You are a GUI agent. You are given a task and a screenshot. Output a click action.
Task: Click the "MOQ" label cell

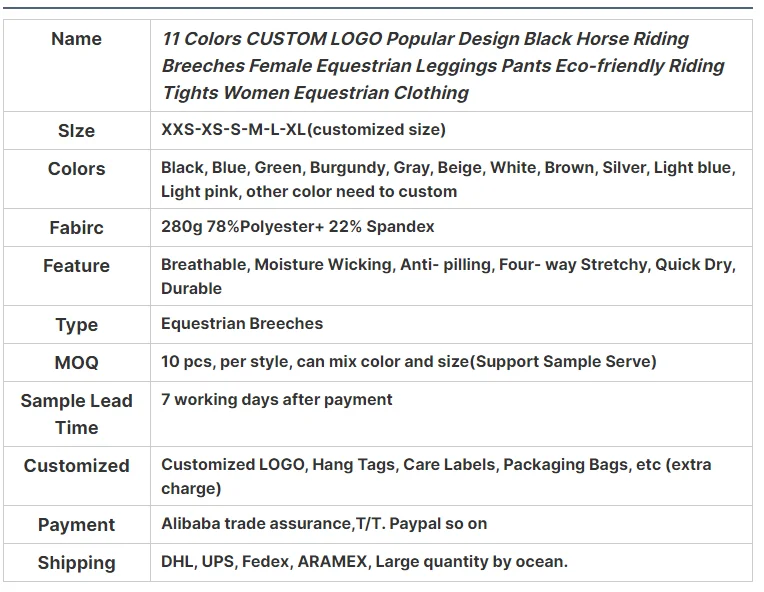coord(77,362)
